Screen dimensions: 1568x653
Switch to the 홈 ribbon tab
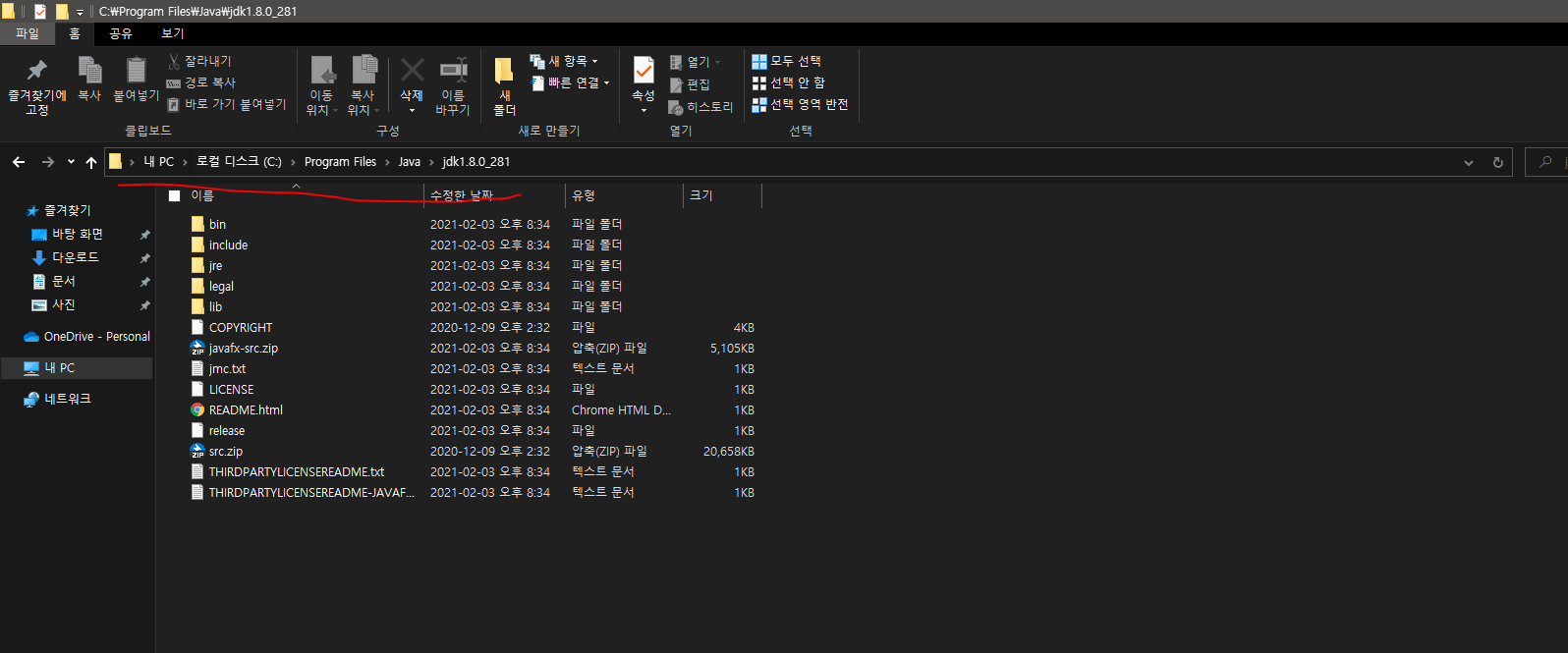tap(75, 33)
